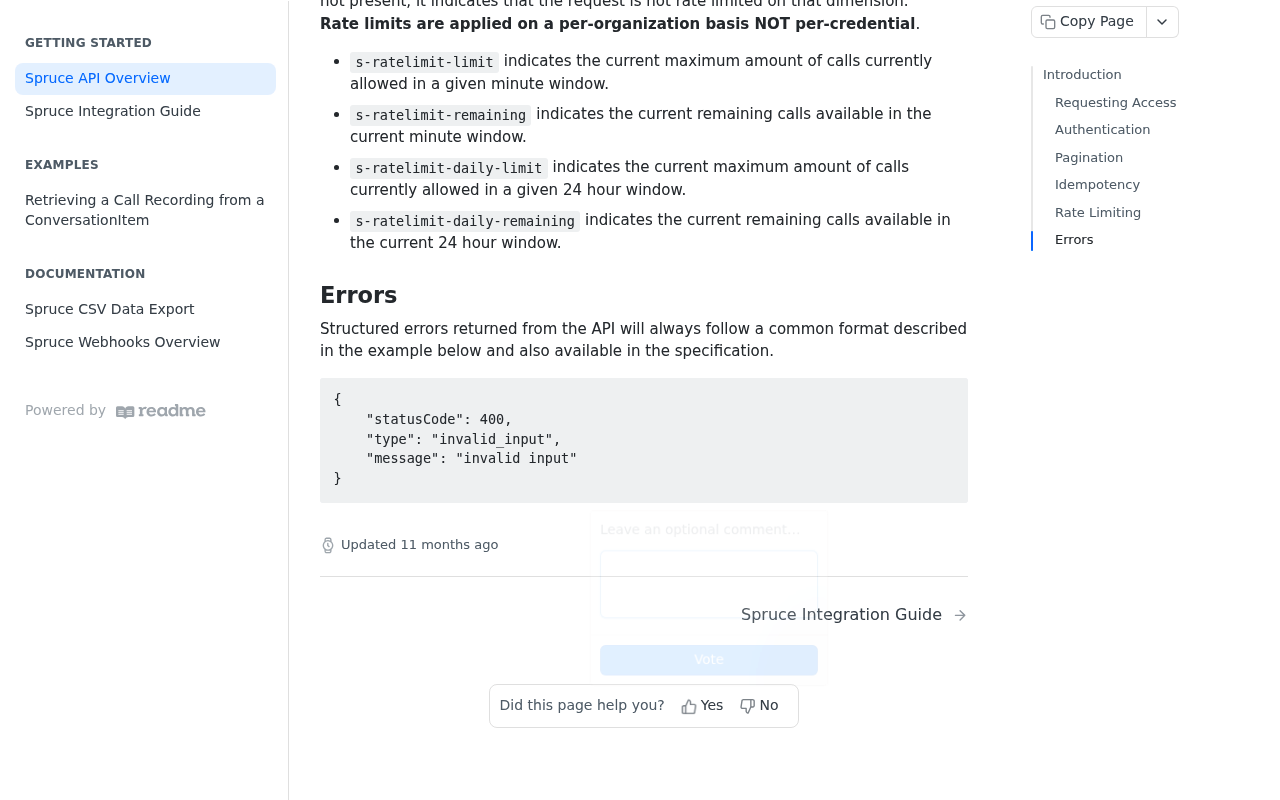Jump to Requesting Access section
1280x800 pixels.
click(x=1115, y=103)
